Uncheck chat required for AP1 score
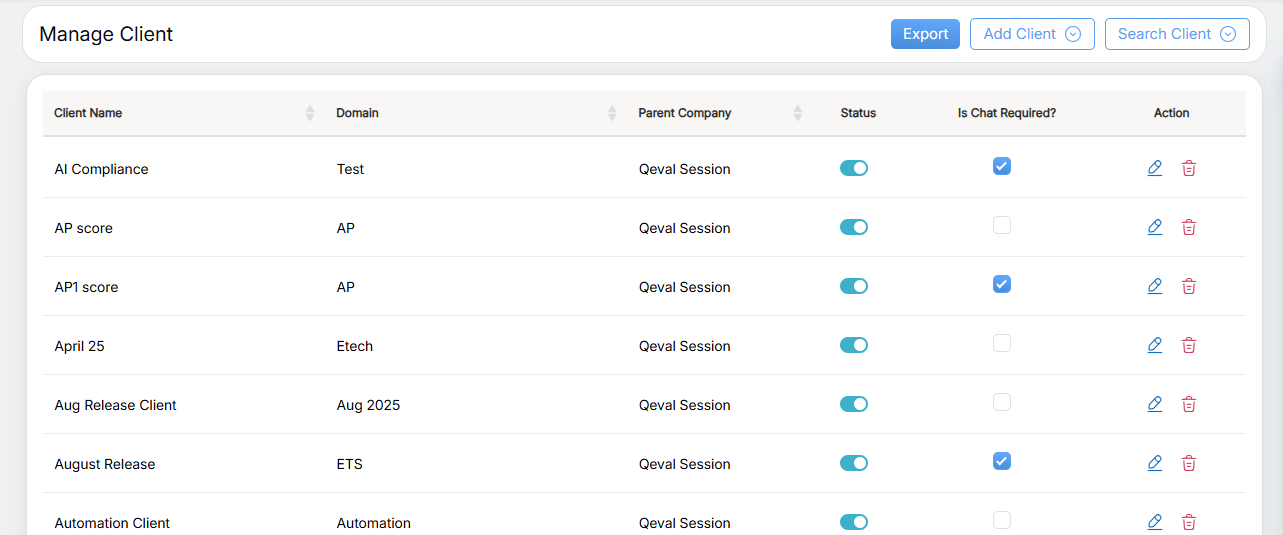The height and width of the screenshot is (535, 1283). point(1001,284)
